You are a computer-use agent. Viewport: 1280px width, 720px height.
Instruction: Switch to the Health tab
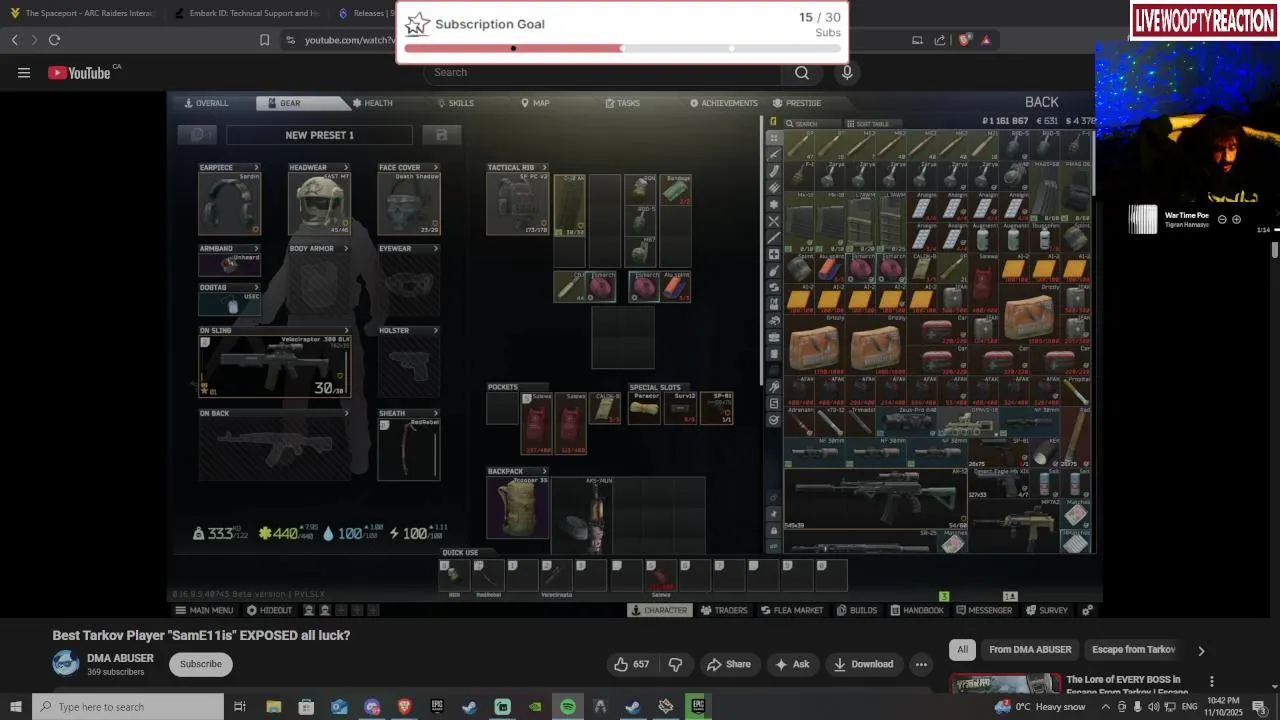[x=372, y=103]
